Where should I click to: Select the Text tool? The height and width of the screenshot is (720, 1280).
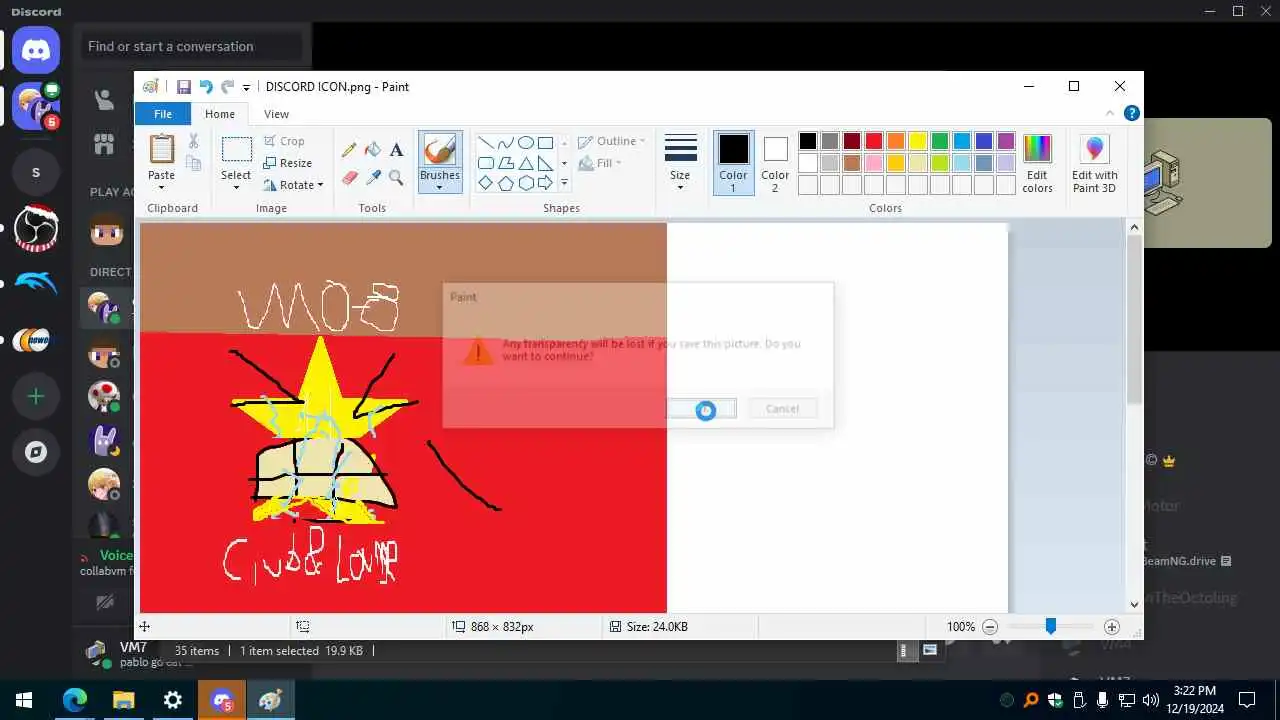[396, 150]
